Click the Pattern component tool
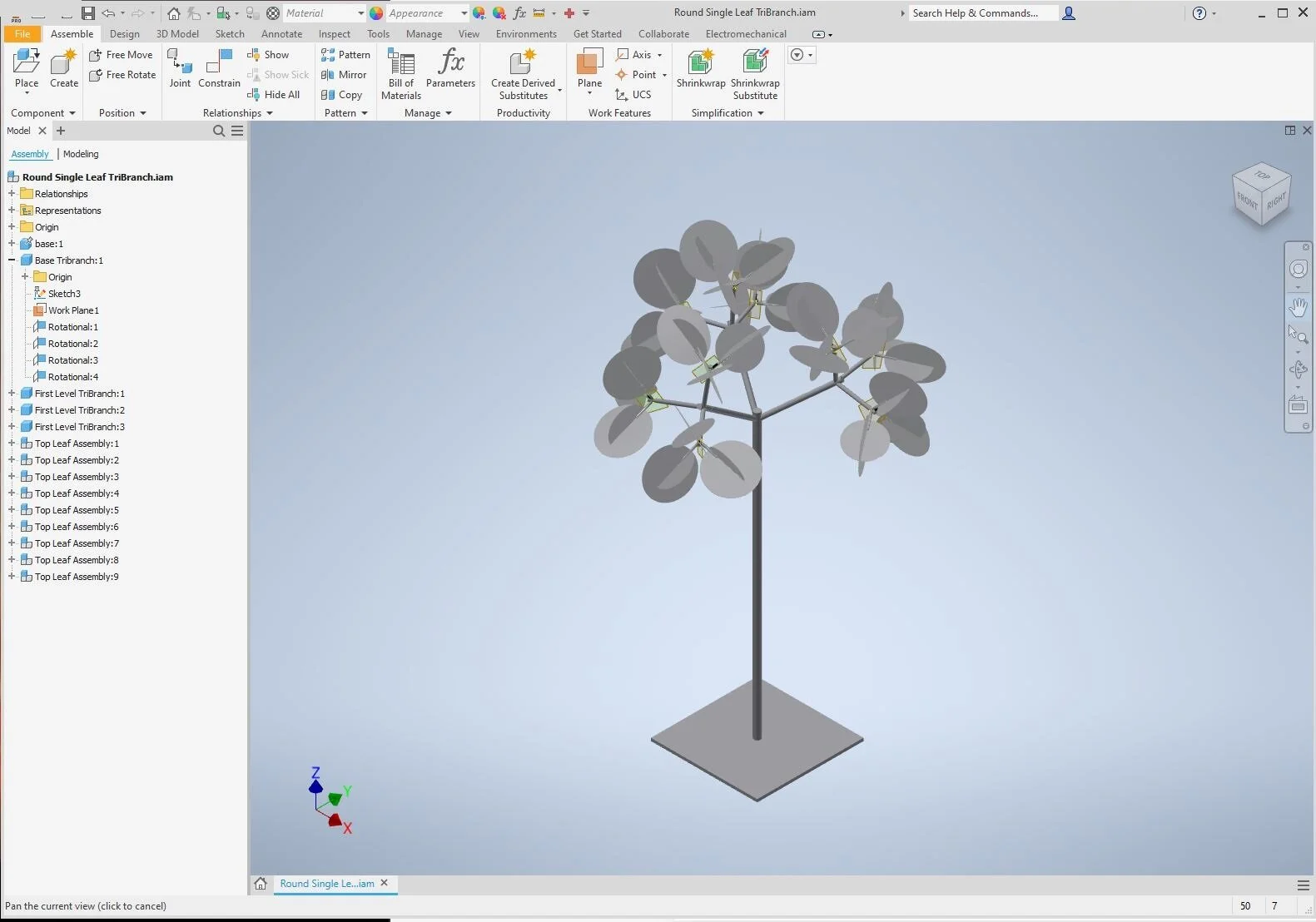 coord(345,55)
